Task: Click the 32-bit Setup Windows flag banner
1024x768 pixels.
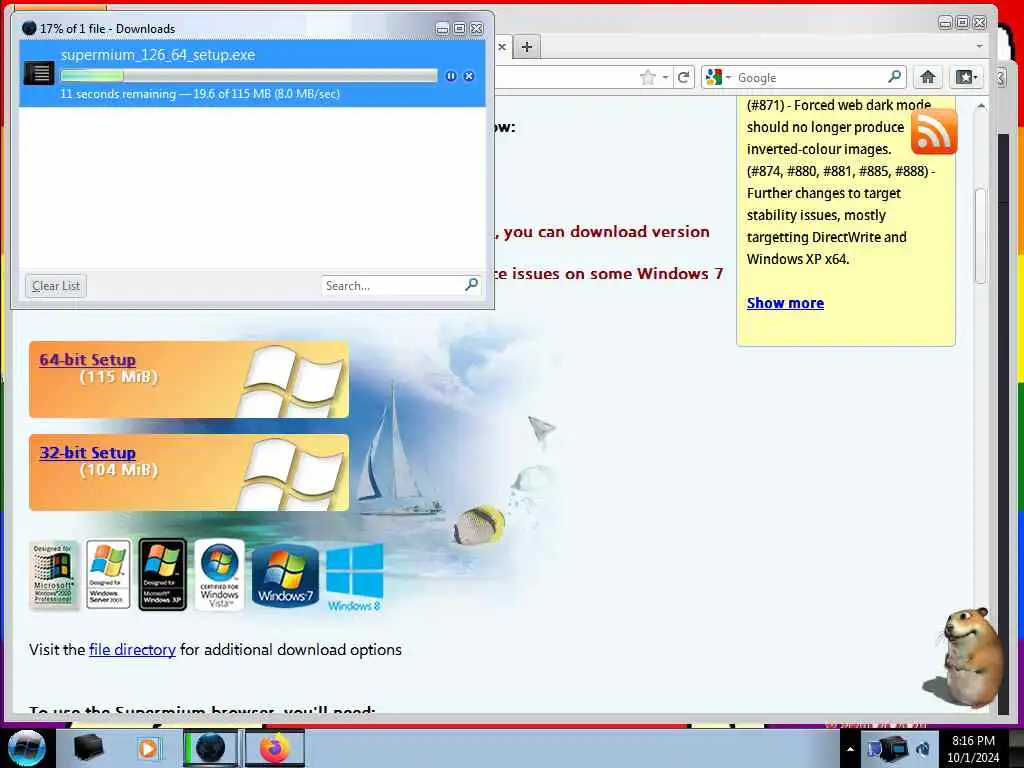Action: coord(189,473)
